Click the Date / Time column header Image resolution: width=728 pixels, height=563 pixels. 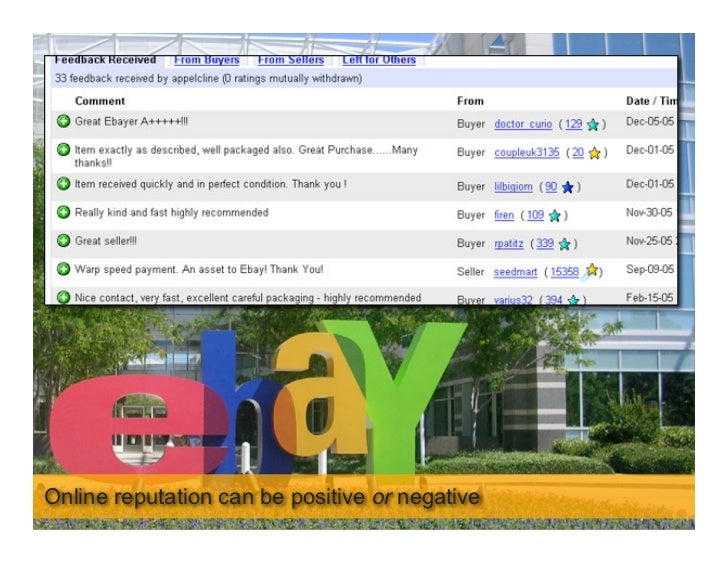[x=651, y=101]
